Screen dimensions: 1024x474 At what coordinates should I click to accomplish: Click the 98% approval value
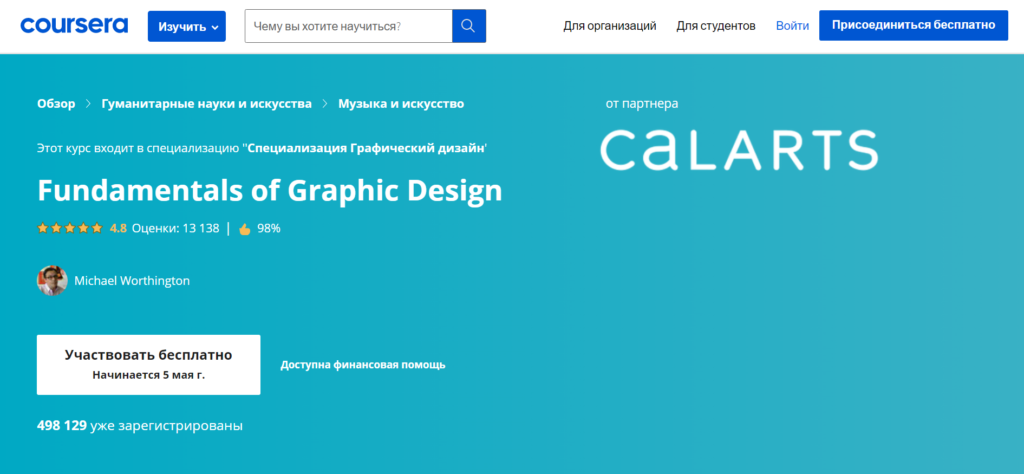point(269,229)
